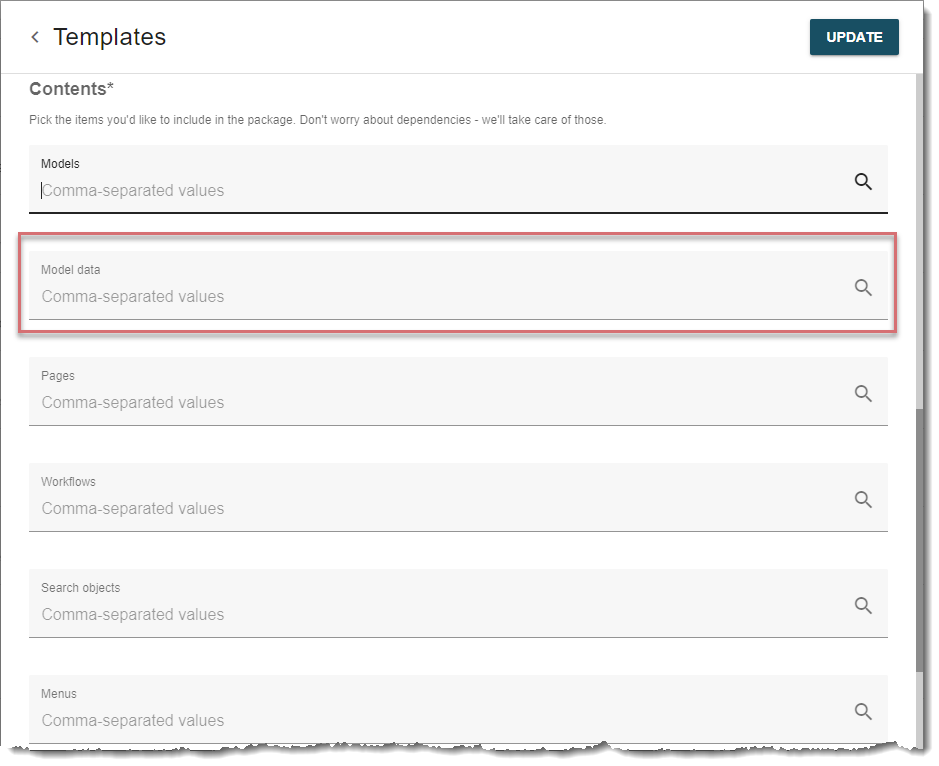Focus the Model data comma-separated values placeholder
The width and height of the screenshot is (939, 766).
[133, 296]
